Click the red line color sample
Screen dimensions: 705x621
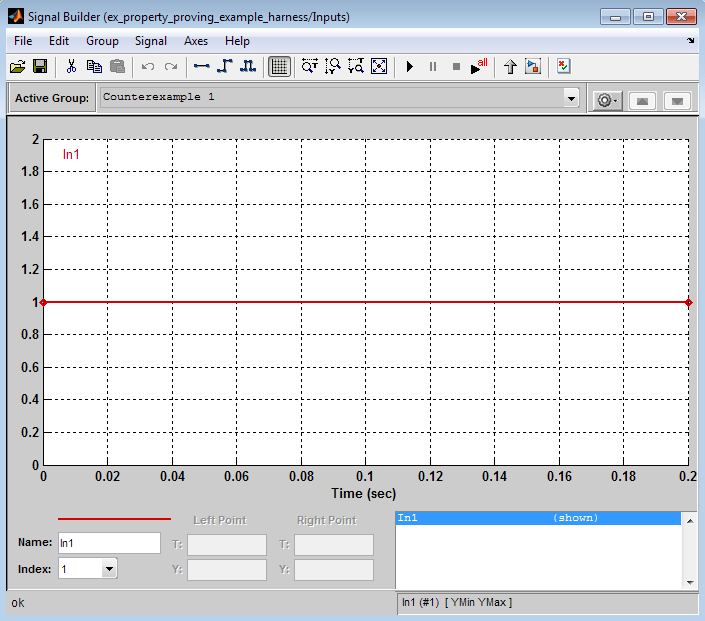[114, 519]
